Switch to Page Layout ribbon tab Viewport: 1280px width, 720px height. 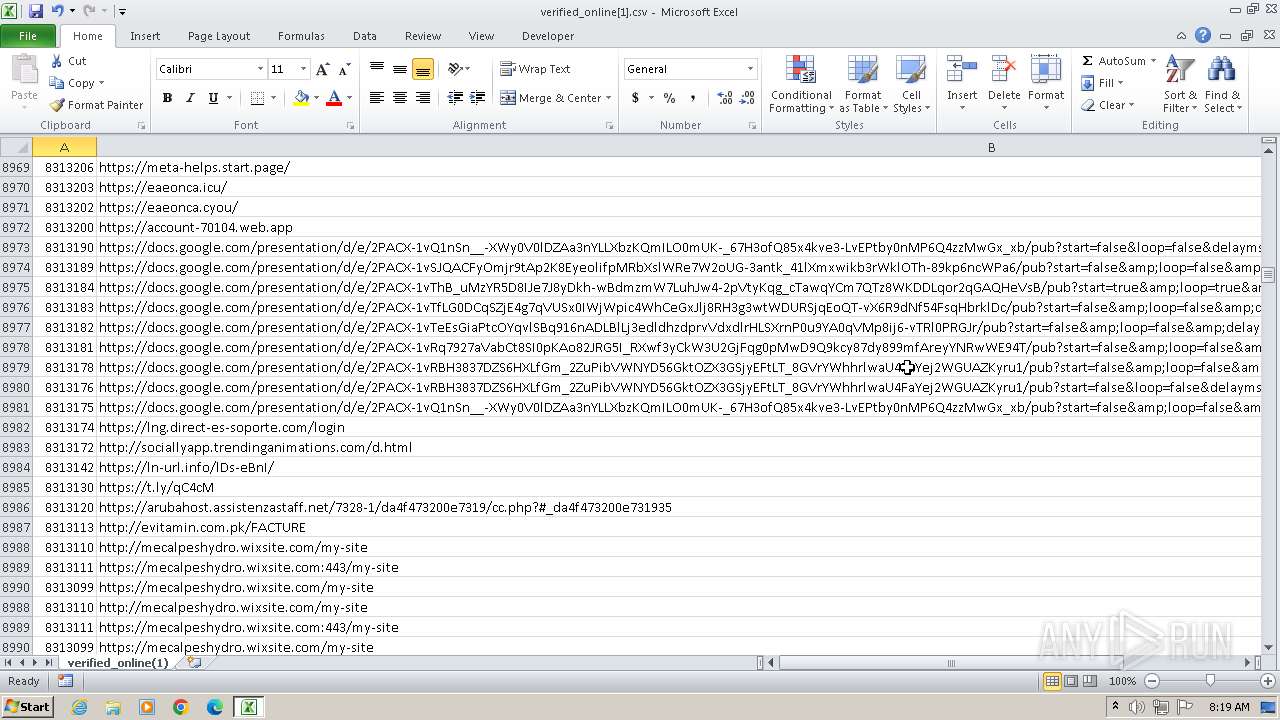(219, 36)
